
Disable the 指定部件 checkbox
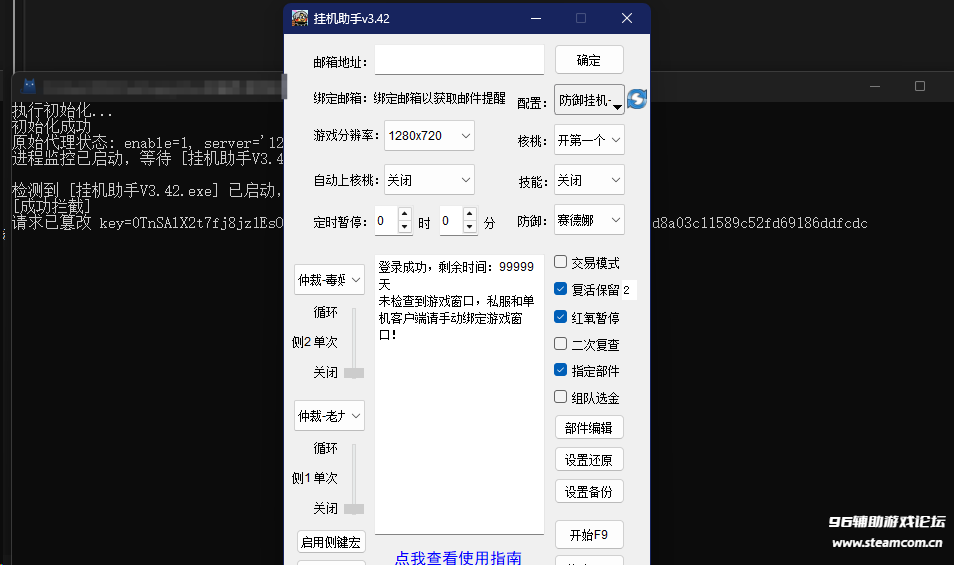tap(560, 370)
